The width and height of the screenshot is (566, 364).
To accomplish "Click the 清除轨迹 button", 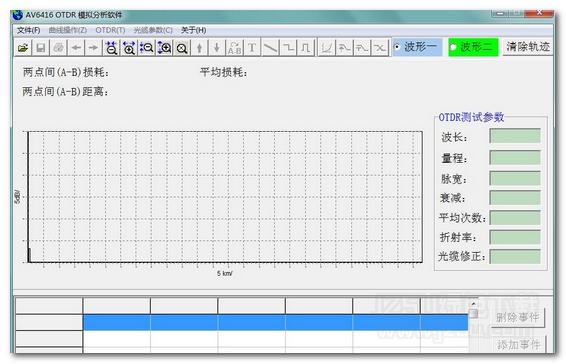I will (x=527, y=47).
